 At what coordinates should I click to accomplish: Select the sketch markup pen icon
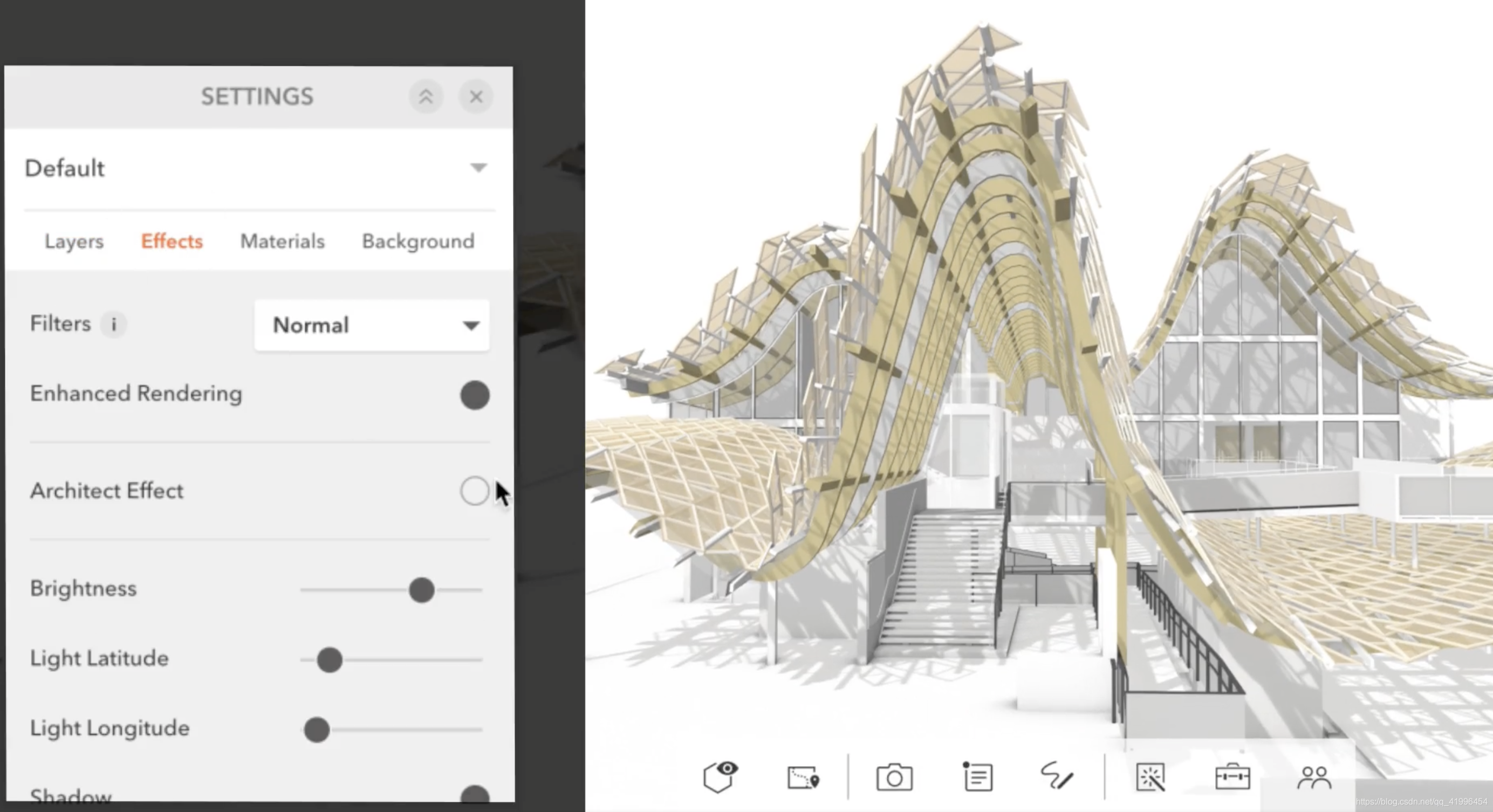(x=1057, y=776)
